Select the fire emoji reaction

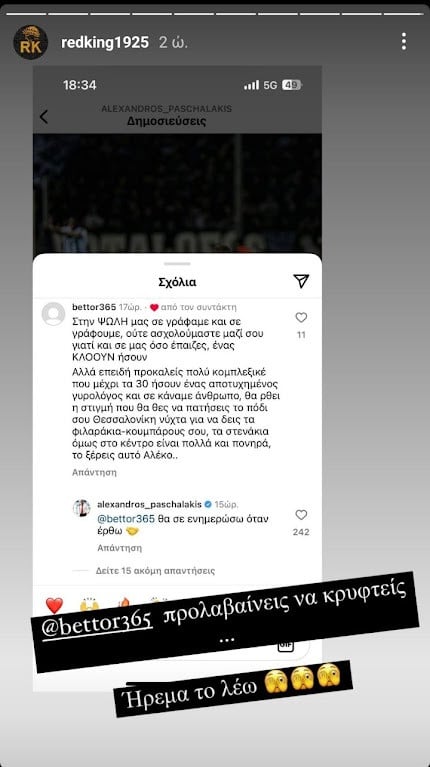124,605
